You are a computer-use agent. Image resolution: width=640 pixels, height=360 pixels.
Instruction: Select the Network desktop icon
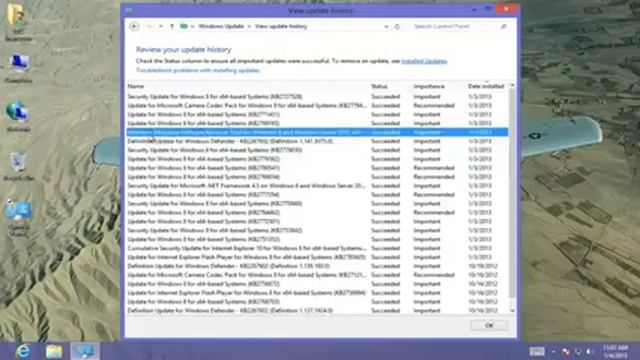[x=18, y=117]
